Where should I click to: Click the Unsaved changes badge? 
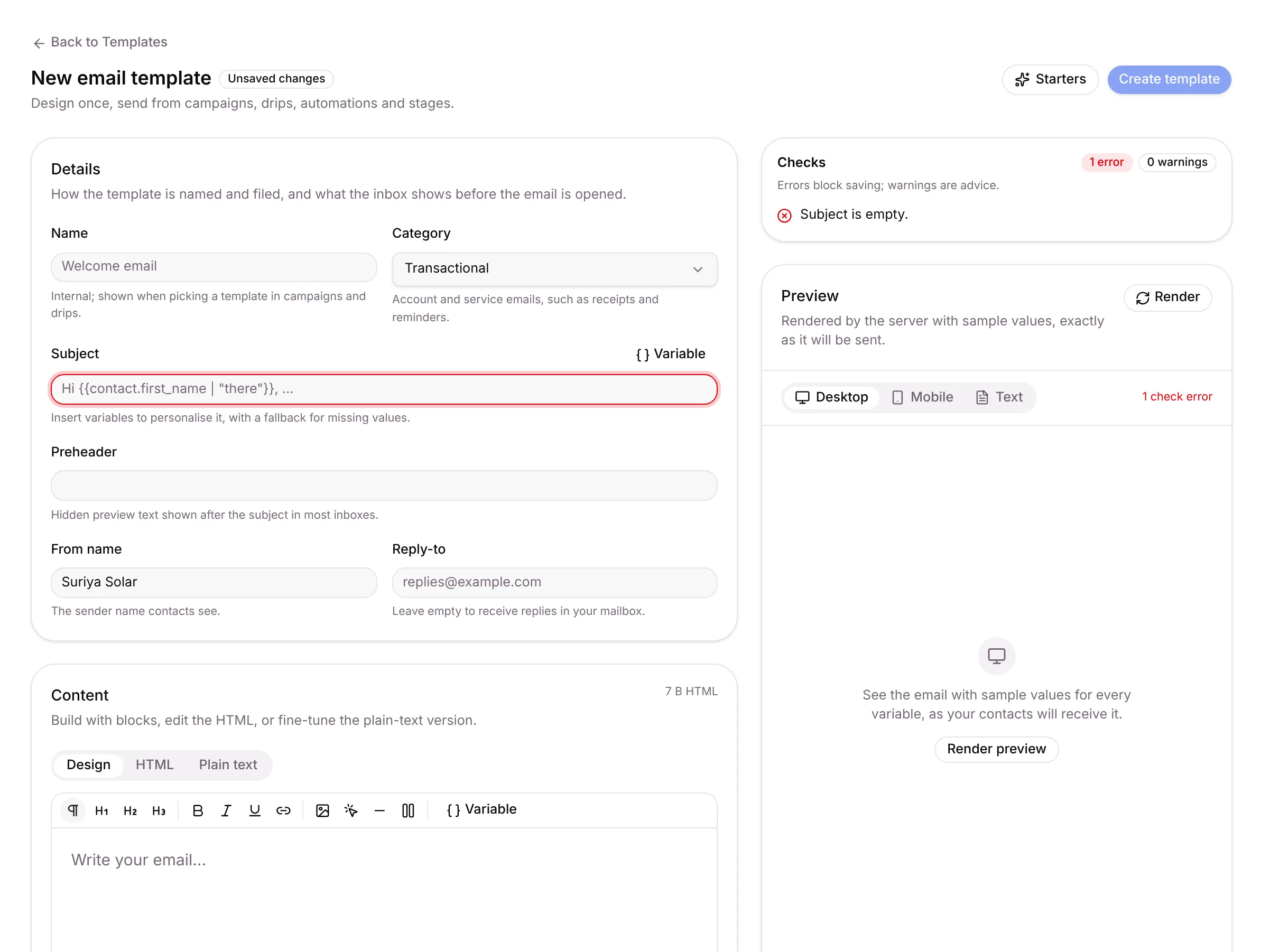(x=276, y=79)
